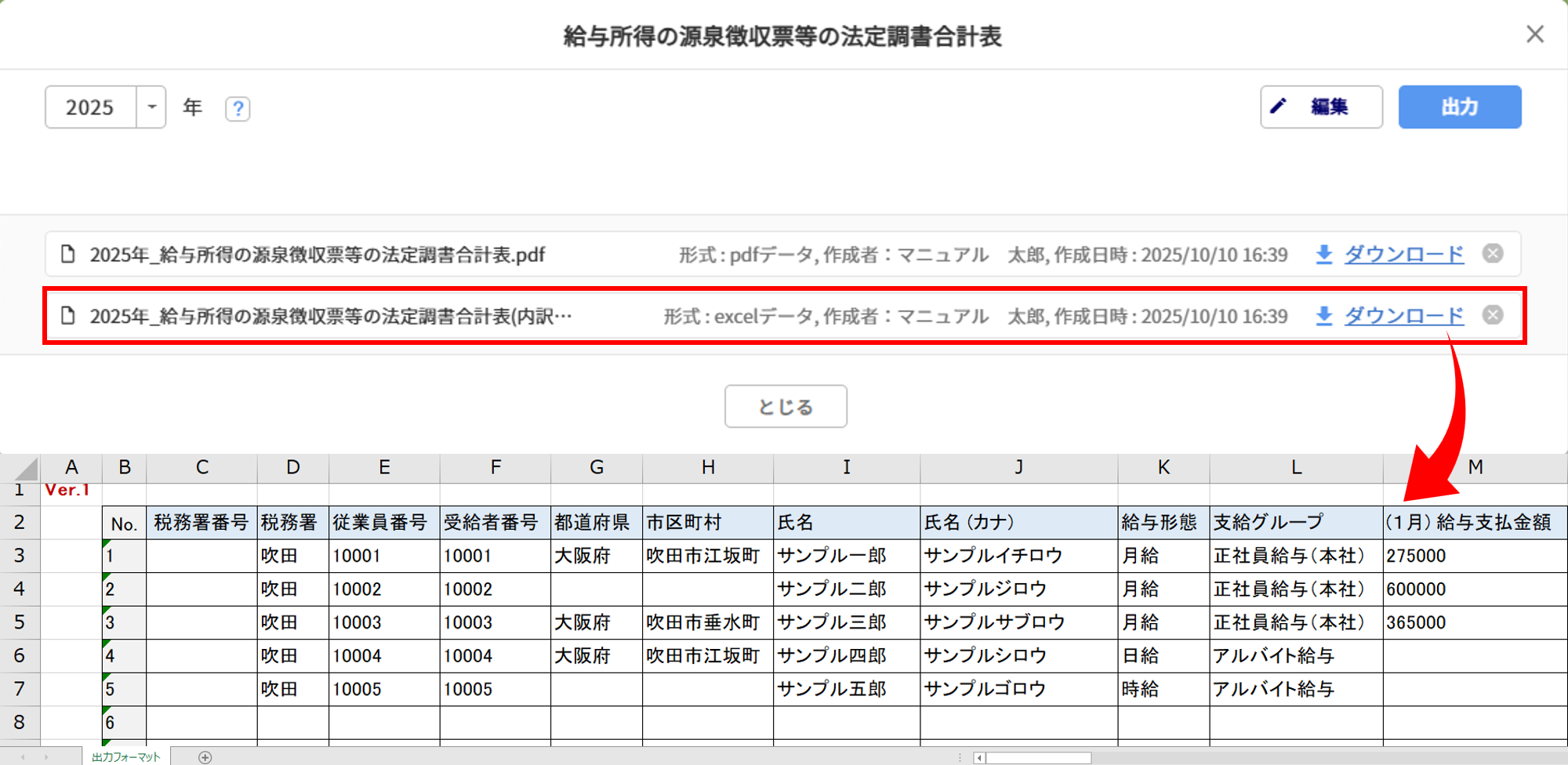The height and width of the screenshot is (765, 1568).
Task: Close the dialog with top-right X
Action: (x=1534, y=34)
